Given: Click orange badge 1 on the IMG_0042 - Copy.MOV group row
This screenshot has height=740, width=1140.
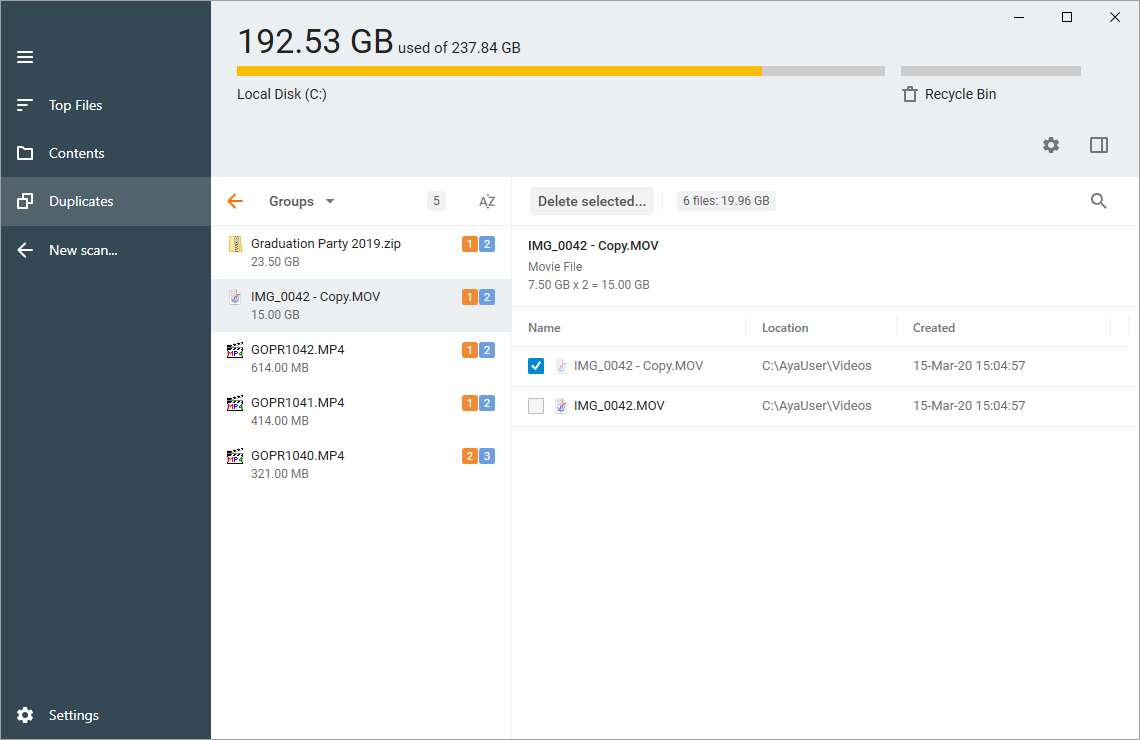Looking at the screenshot, I should (x=470, y=297).
